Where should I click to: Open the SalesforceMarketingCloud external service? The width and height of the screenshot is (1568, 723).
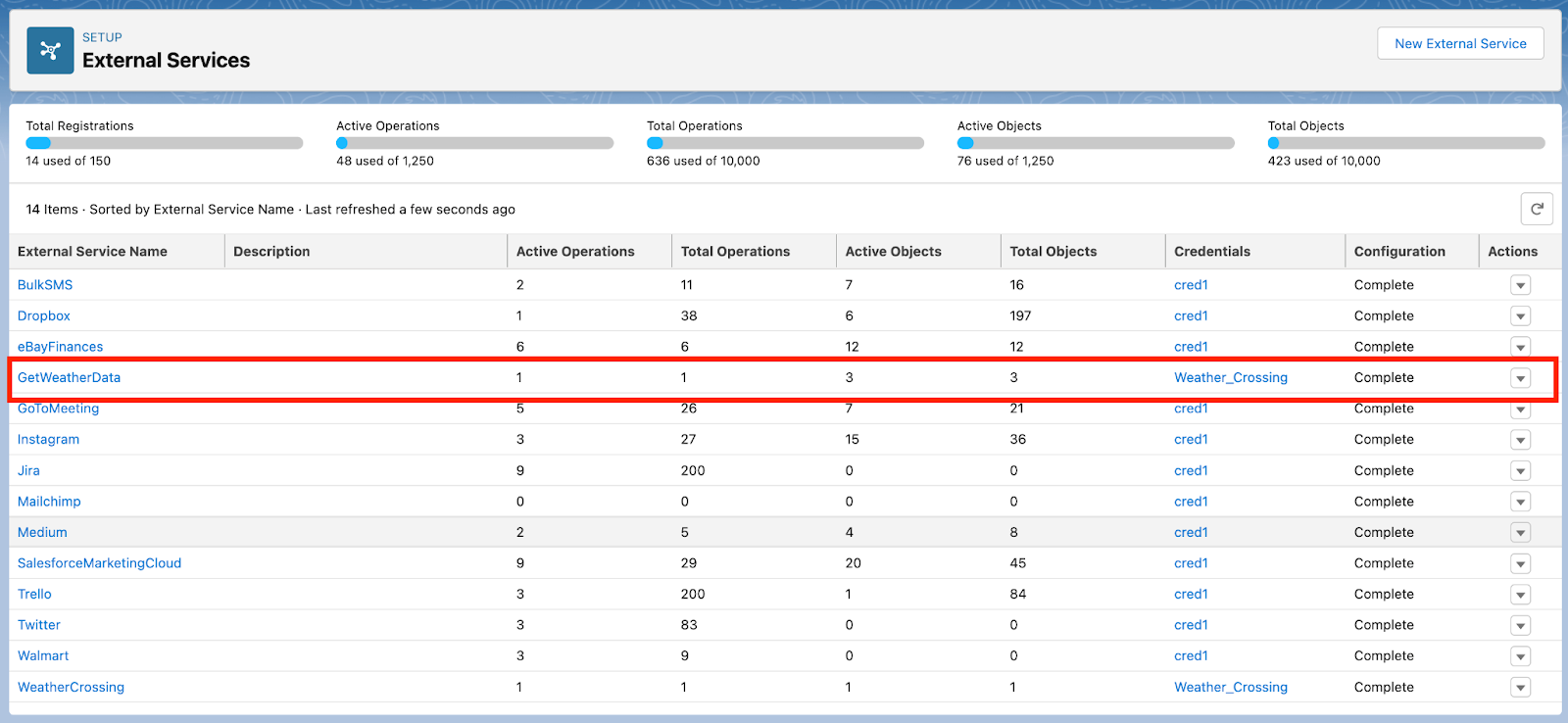[x=99, y=563]
